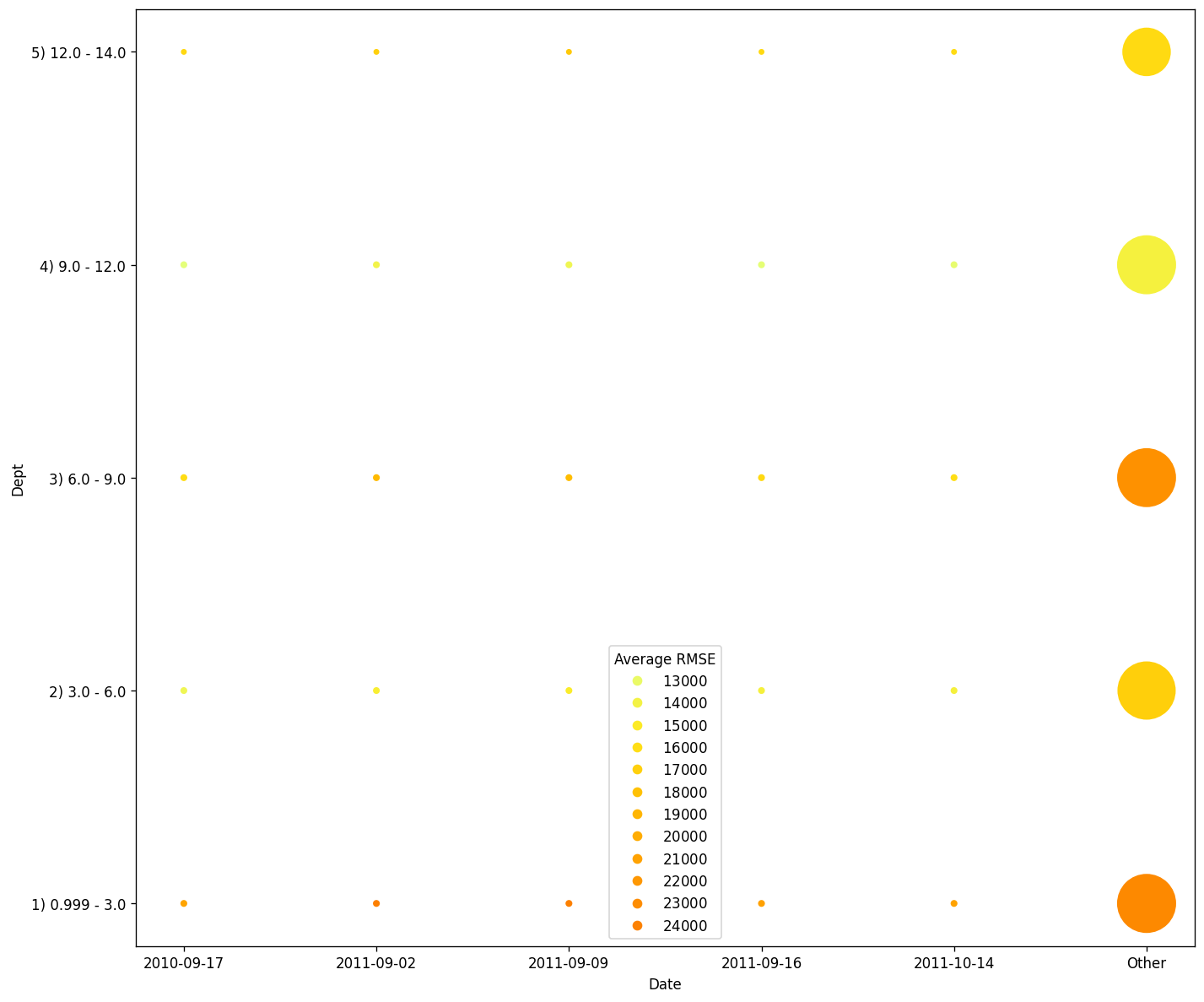The width and height of the screenshot is (1204, 1002).
Task: Open the Average RMSE legend title
Action: coord(665,658)
